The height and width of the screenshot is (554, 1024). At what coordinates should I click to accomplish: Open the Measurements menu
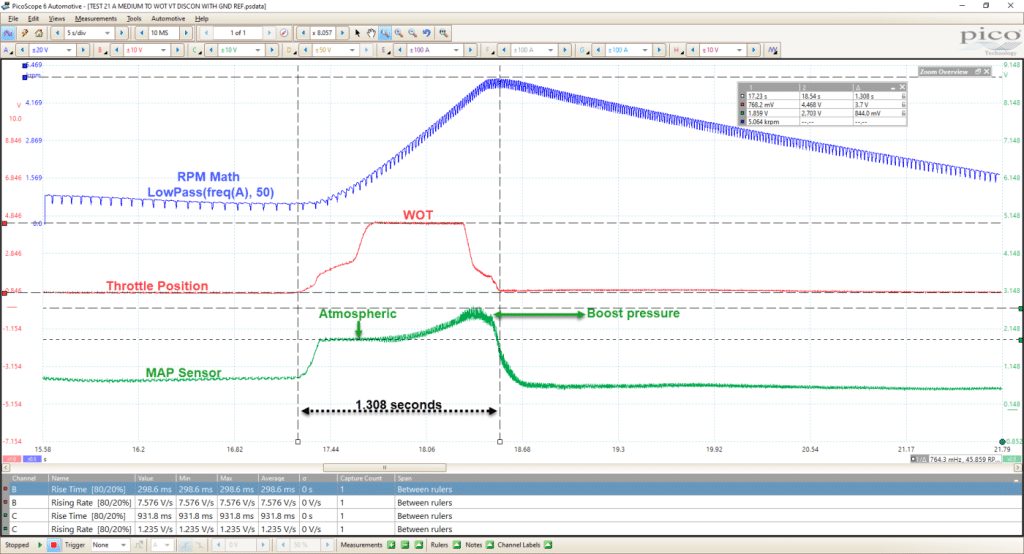tap(95, 18)
